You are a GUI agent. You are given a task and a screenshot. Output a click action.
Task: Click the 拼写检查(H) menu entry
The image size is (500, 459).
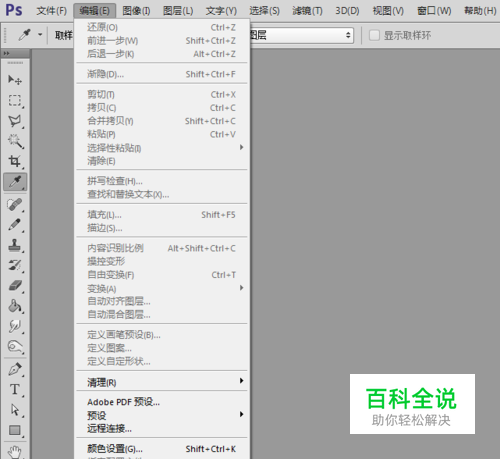(x=162, y=181)
